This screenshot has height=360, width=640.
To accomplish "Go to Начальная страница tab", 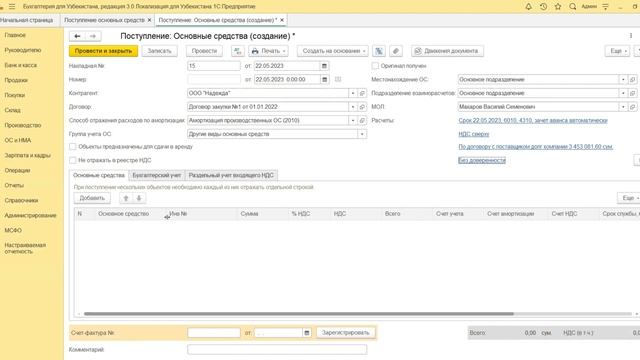I will click(27, 20).
